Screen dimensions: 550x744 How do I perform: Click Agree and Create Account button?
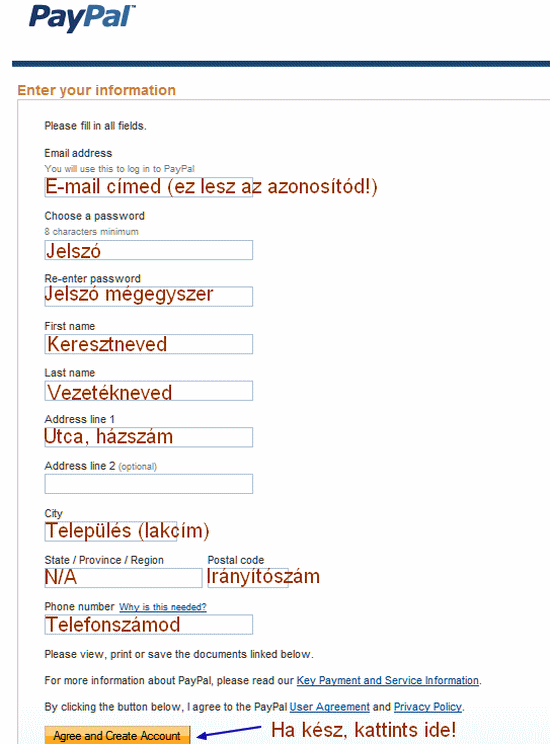(117, 735)
